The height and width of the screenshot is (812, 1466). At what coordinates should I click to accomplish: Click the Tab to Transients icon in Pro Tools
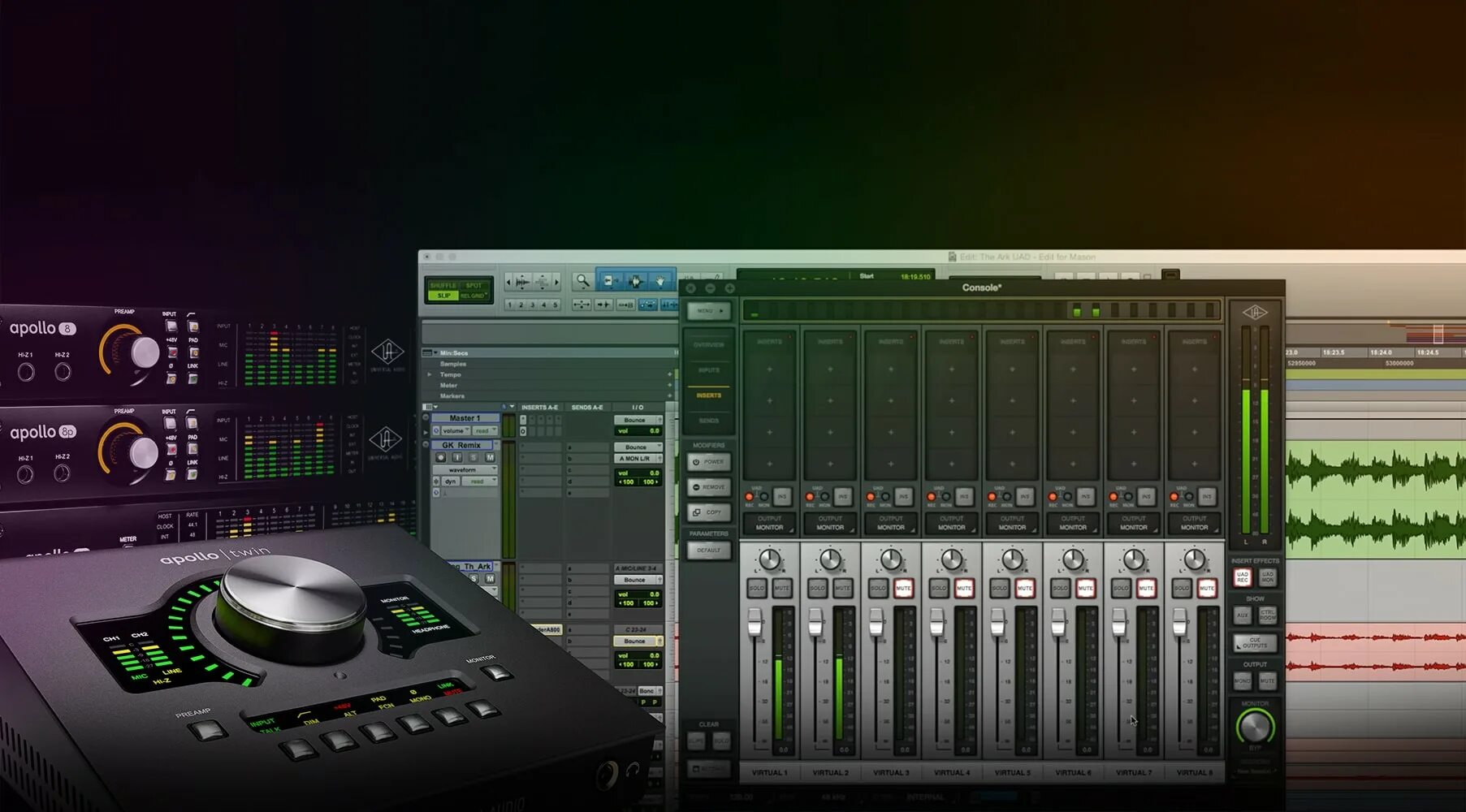pyautogui.click(x=603, y=304)
